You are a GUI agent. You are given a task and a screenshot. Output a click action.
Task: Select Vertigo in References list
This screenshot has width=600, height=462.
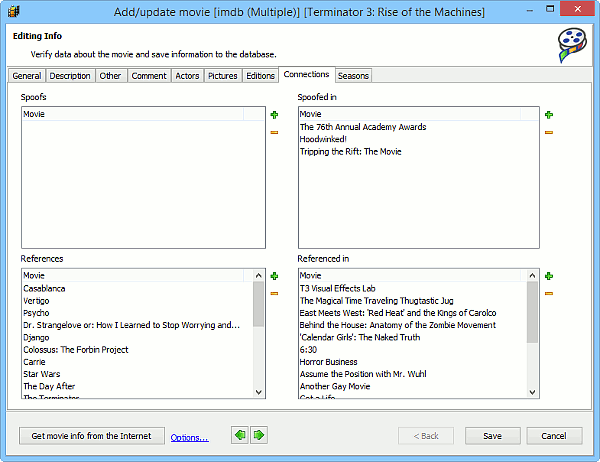click(36, 300)
